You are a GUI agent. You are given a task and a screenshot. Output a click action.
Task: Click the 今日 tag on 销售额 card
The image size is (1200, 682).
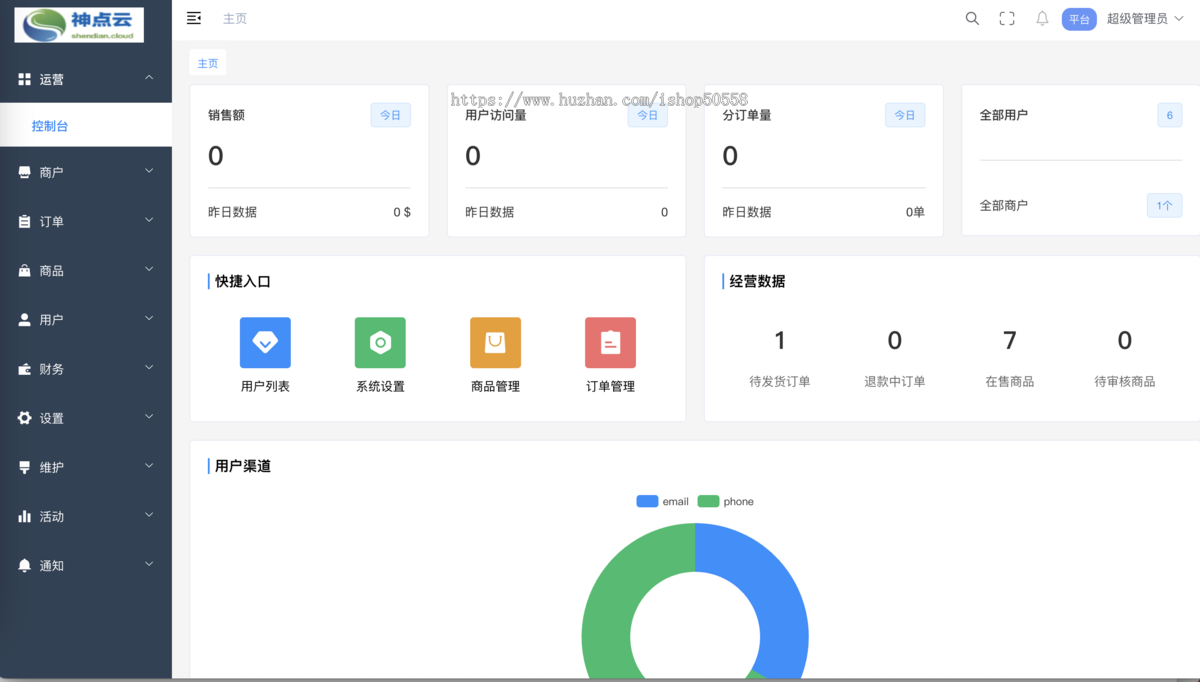[390, 115]
